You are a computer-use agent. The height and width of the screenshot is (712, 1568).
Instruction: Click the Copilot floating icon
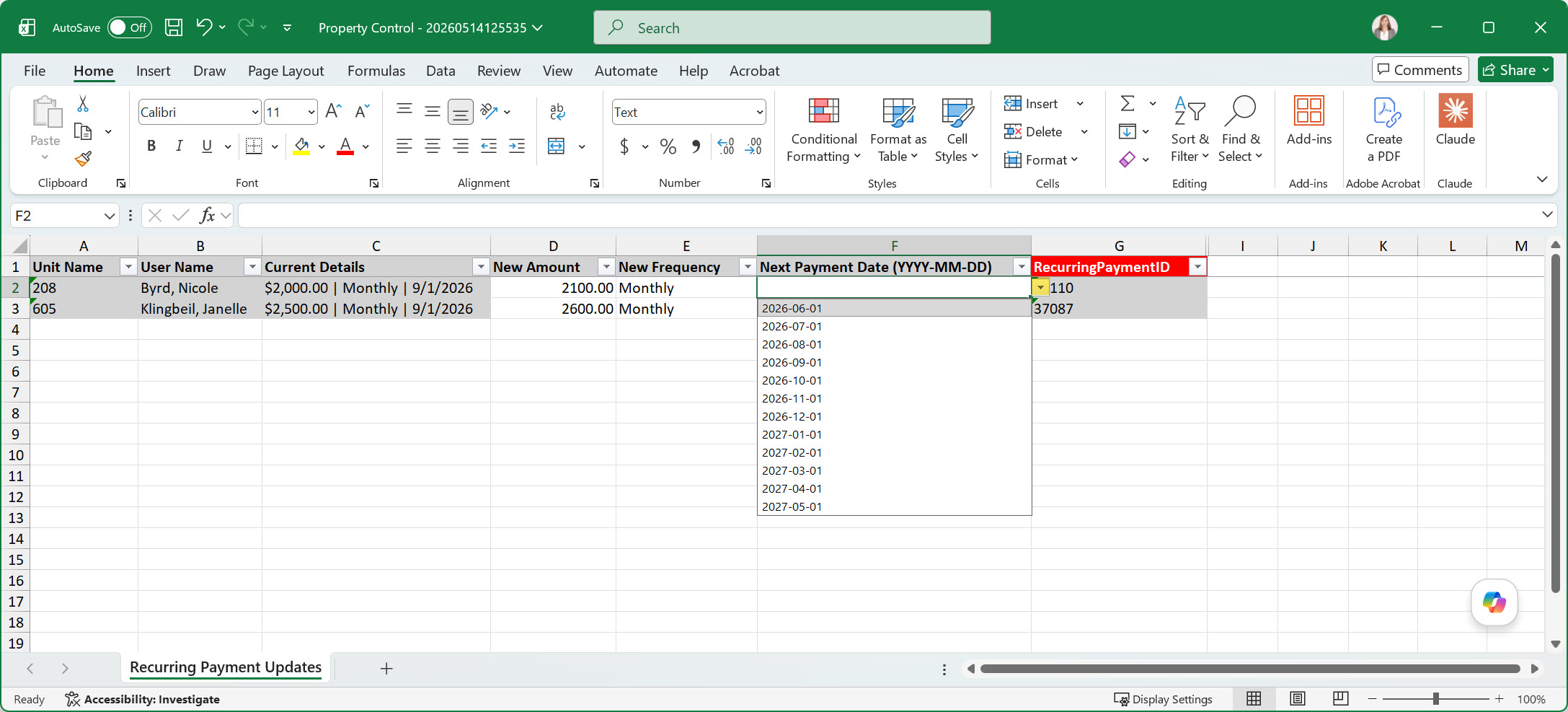pos(1494,602)
